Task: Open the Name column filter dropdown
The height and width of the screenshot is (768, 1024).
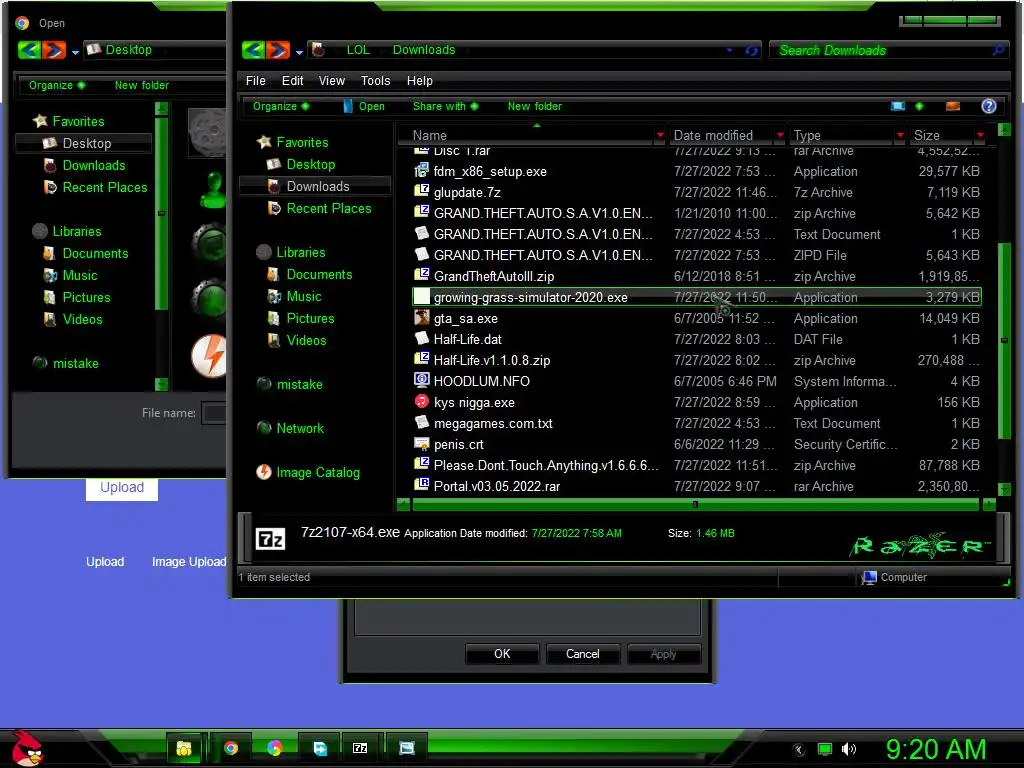Action: point(660,135)
